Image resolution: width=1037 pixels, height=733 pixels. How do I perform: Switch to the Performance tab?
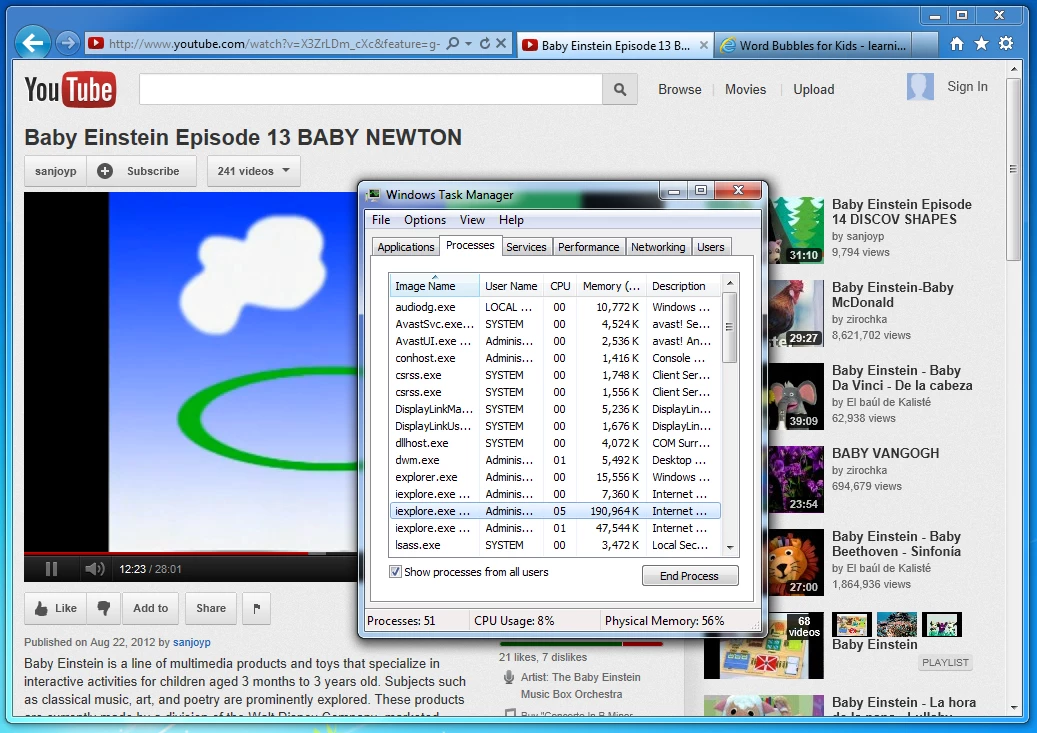[x=588, y=247]
